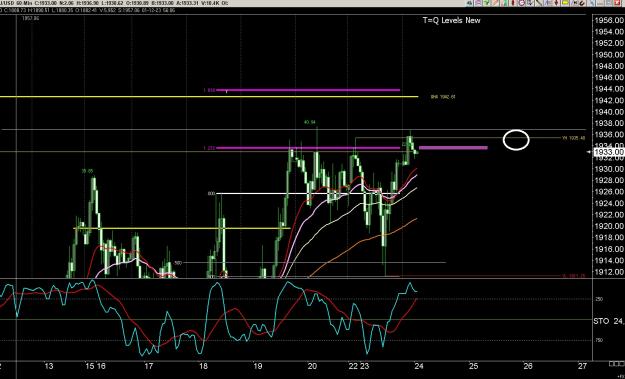Viewport: 625px width, 379px height.
Task: Click date label 13 on time axis
Action: [49, 366]
